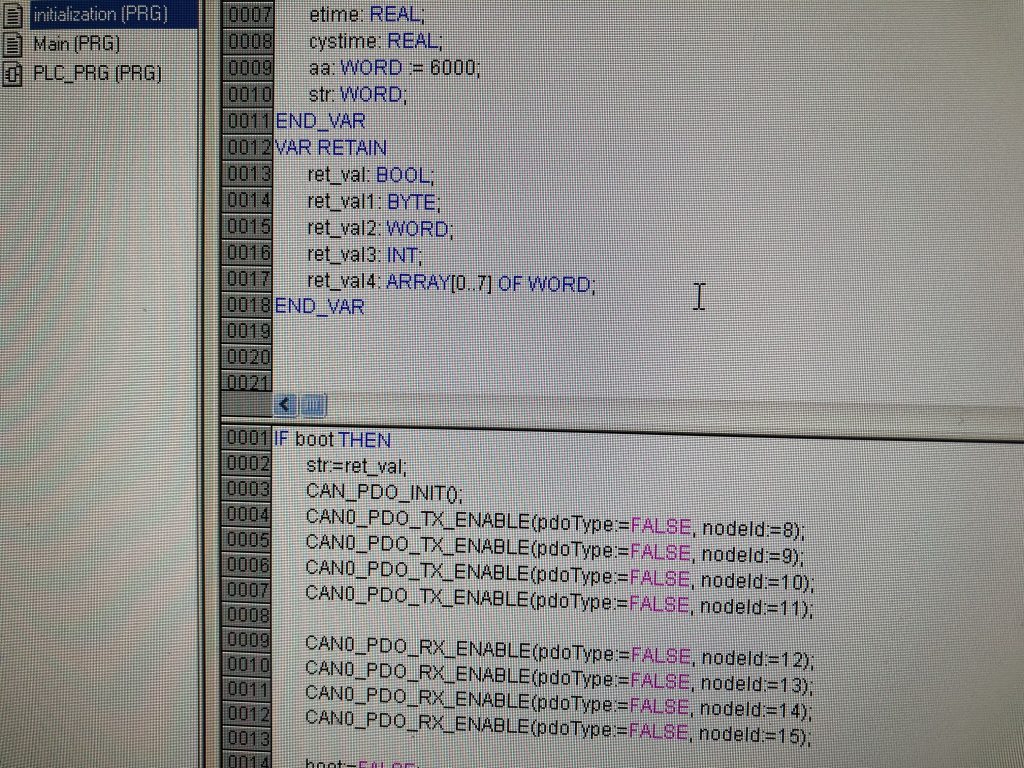The height and width of the screenshot is (768, 1024).
Task: Click the PLC_PRG program icon
Action: (14, 73)
